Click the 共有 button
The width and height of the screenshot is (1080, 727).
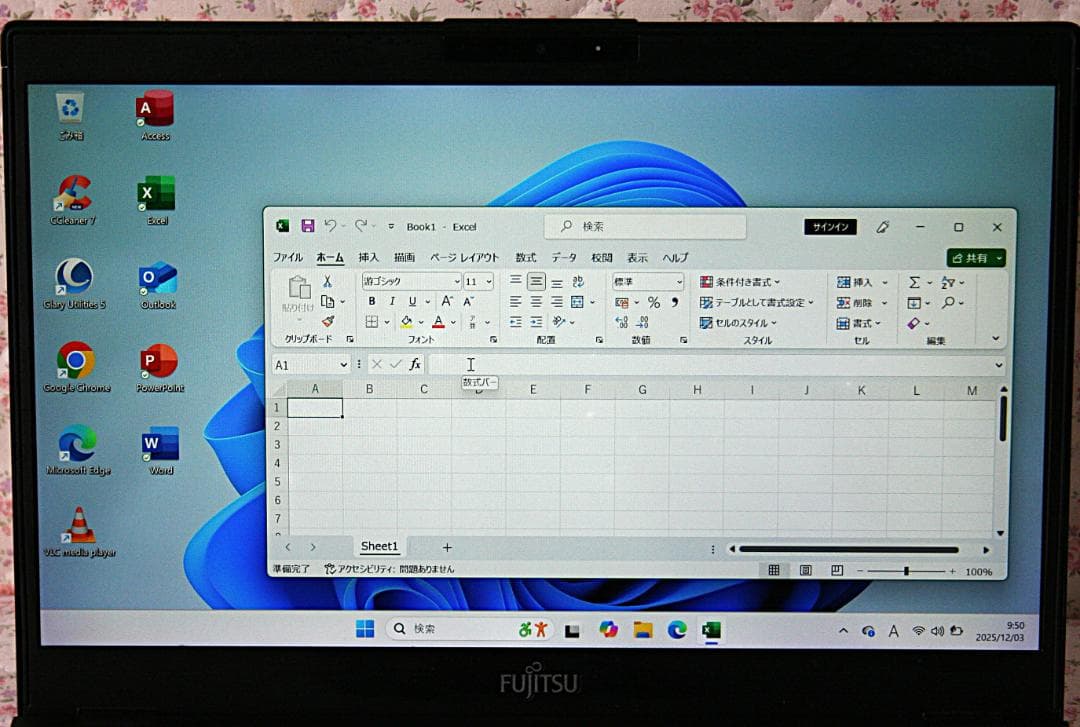pyautogui.click(x=975, y=257)
